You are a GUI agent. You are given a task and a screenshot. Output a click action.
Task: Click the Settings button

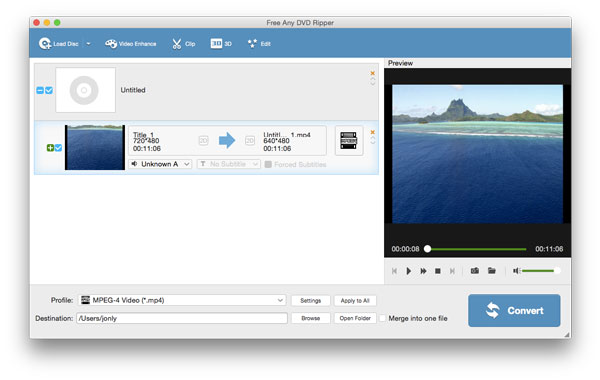[310, 300]
